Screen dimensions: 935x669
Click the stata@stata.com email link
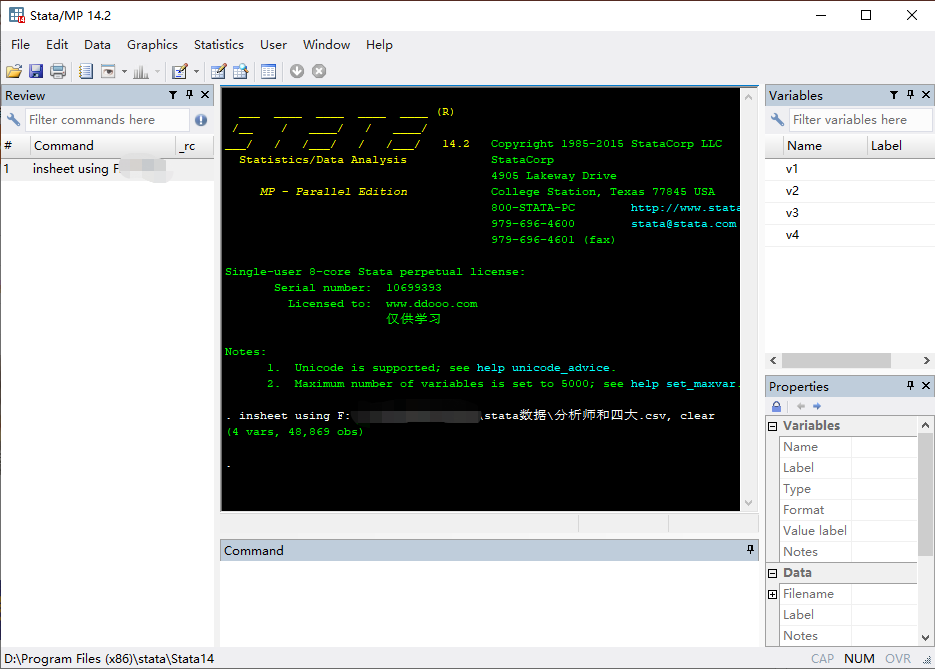tap(683, 224)
